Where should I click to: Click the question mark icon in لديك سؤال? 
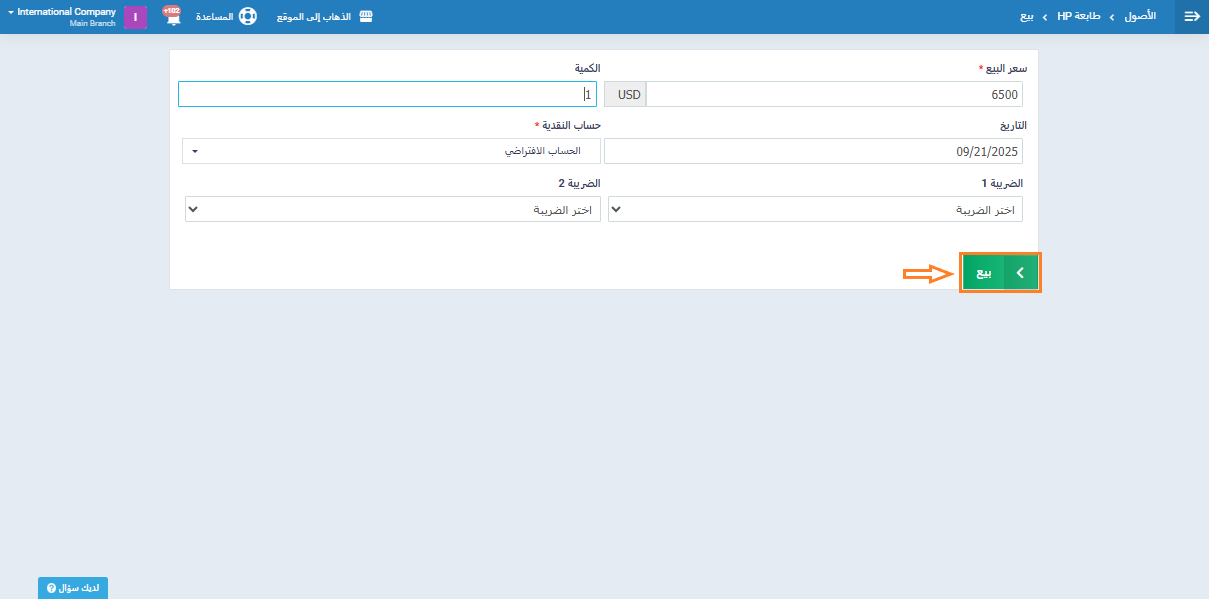coord(52,589)
